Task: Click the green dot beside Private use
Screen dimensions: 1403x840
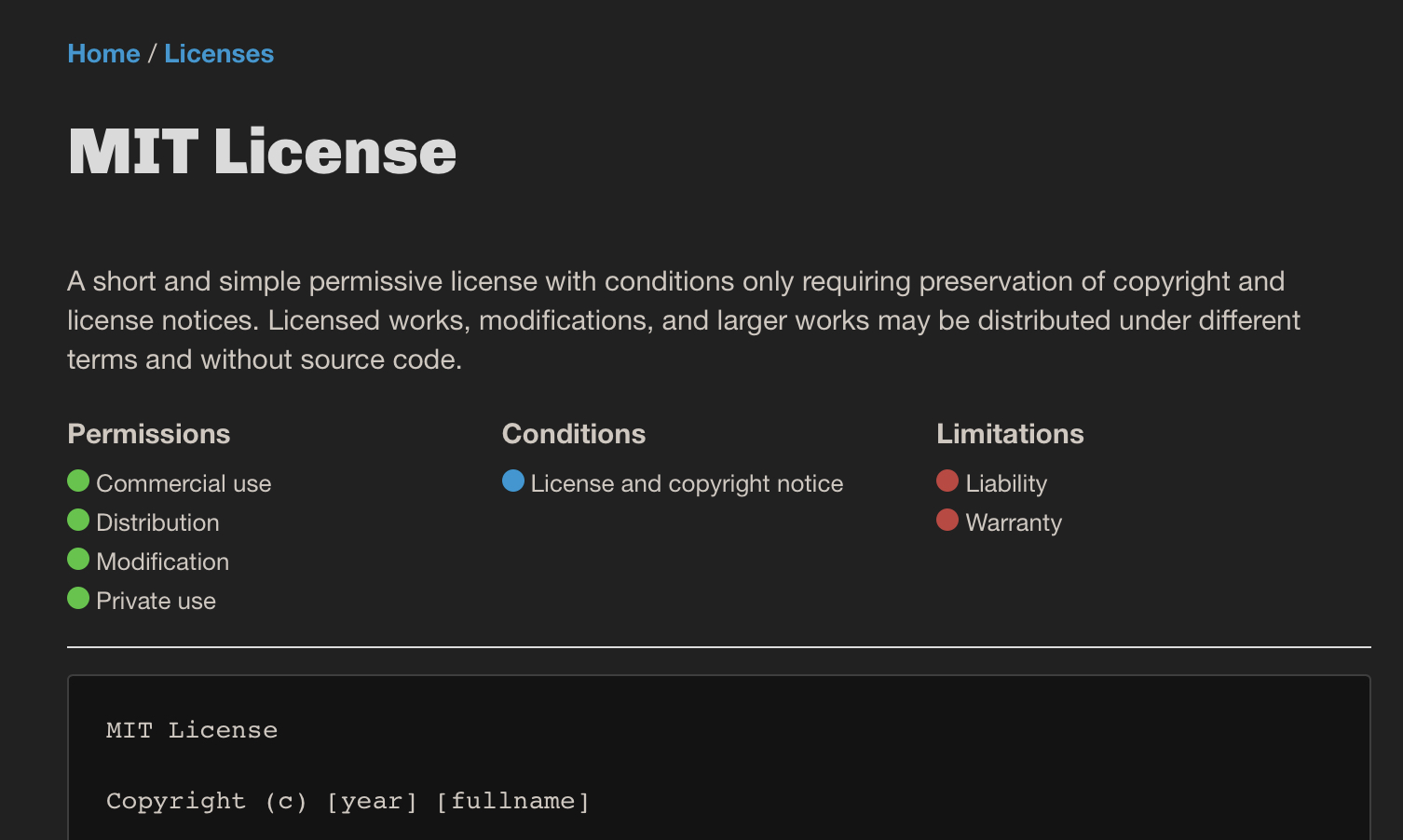Action: point(78,599)
